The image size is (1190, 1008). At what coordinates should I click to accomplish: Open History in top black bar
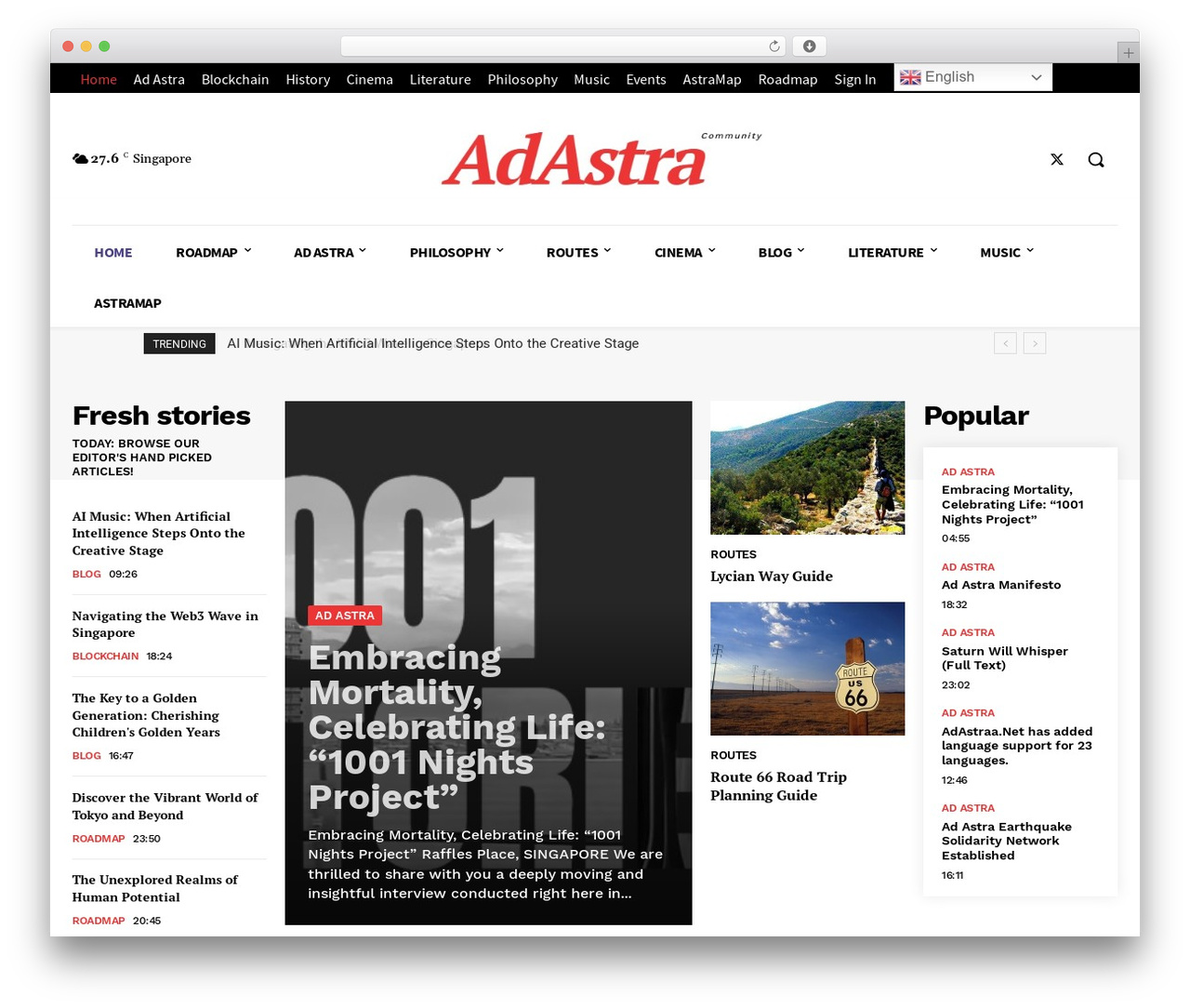(308, 80)
